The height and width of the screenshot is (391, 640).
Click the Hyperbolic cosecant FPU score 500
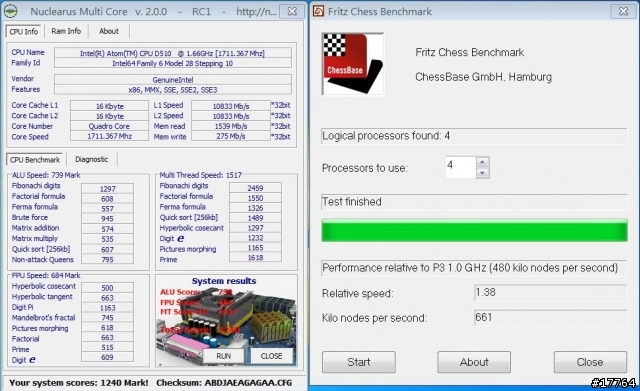pyautogui.click(x=107, y=288)
